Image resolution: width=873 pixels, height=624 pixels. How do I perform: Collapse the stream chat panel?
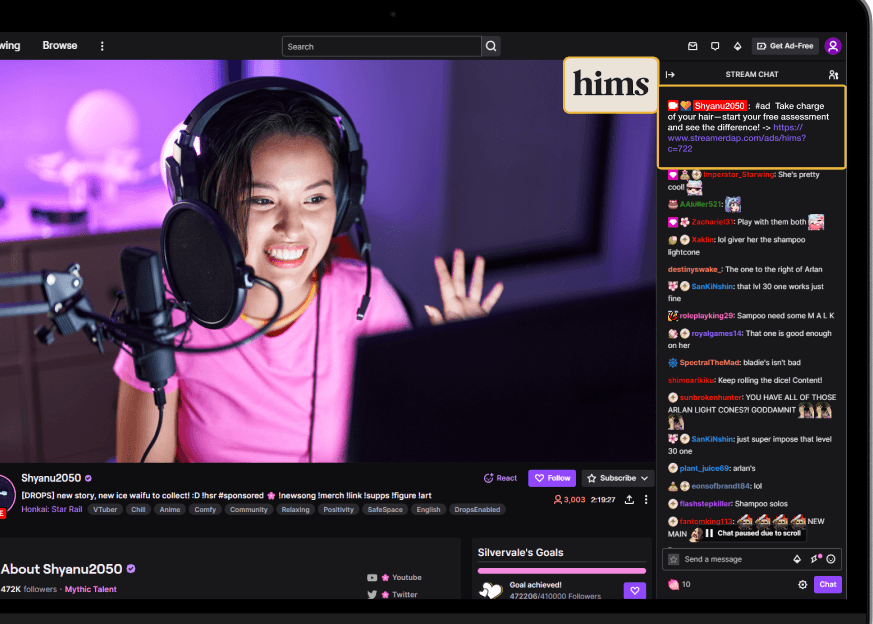click(670, 75)
